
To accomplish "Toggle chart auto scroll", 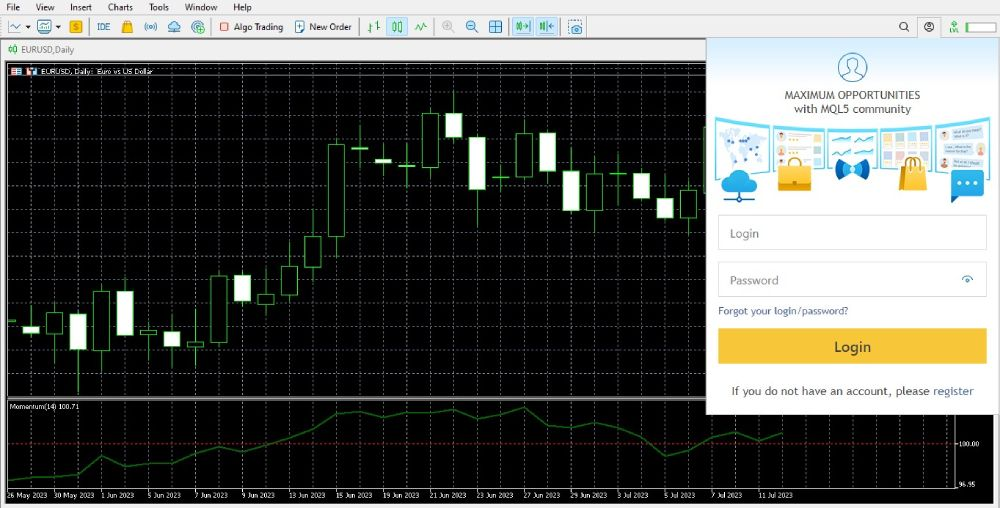I will (522, 27).
